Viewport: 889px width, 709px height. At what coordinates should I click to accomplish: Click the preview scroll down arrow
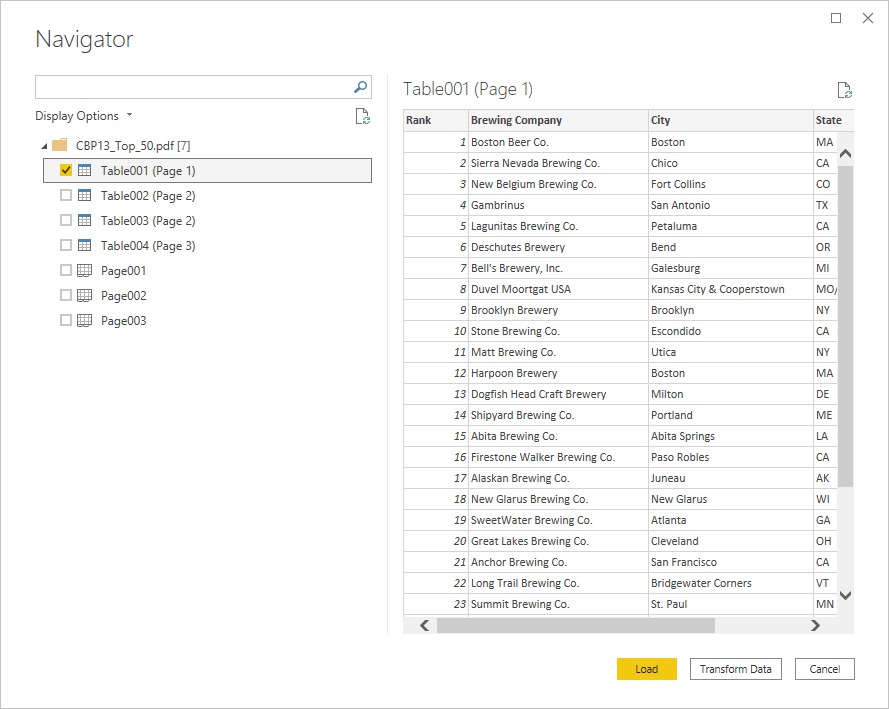(845, 595)
